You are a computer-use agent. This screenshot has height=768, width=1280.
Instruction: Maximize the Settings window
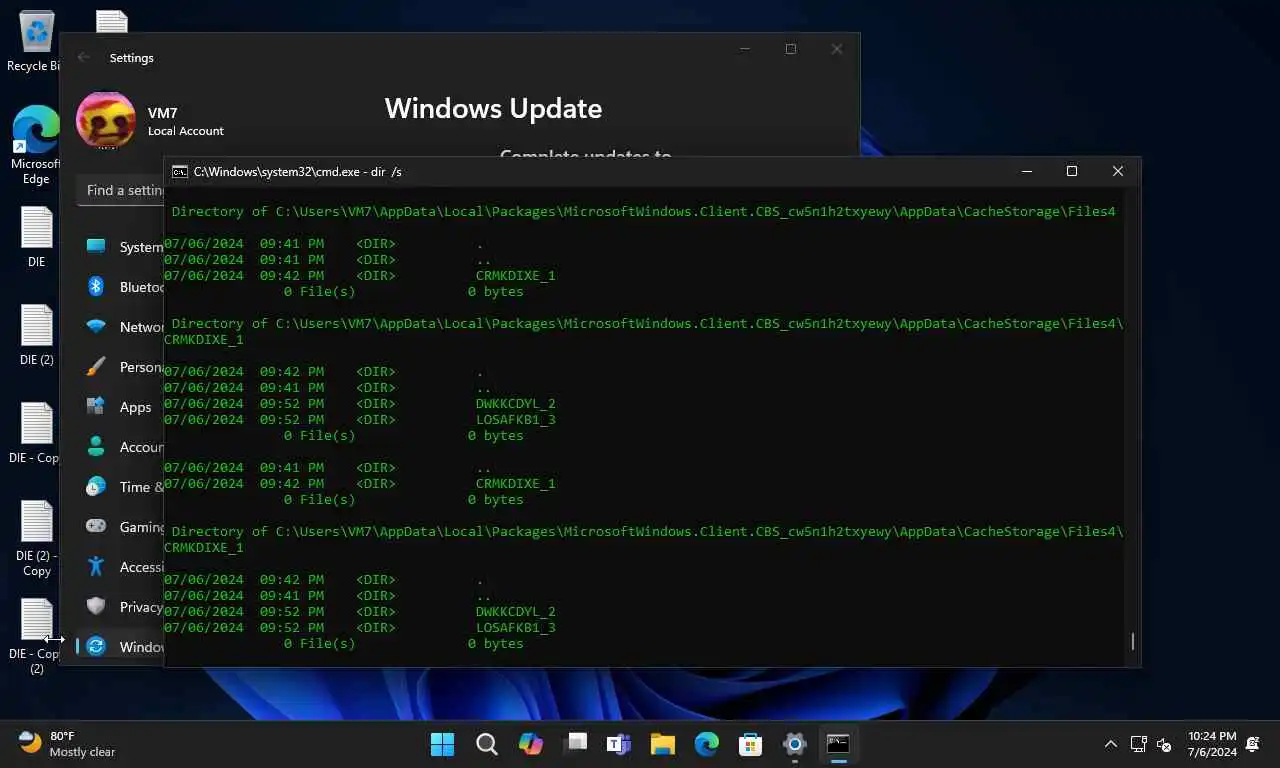(791, 49)
